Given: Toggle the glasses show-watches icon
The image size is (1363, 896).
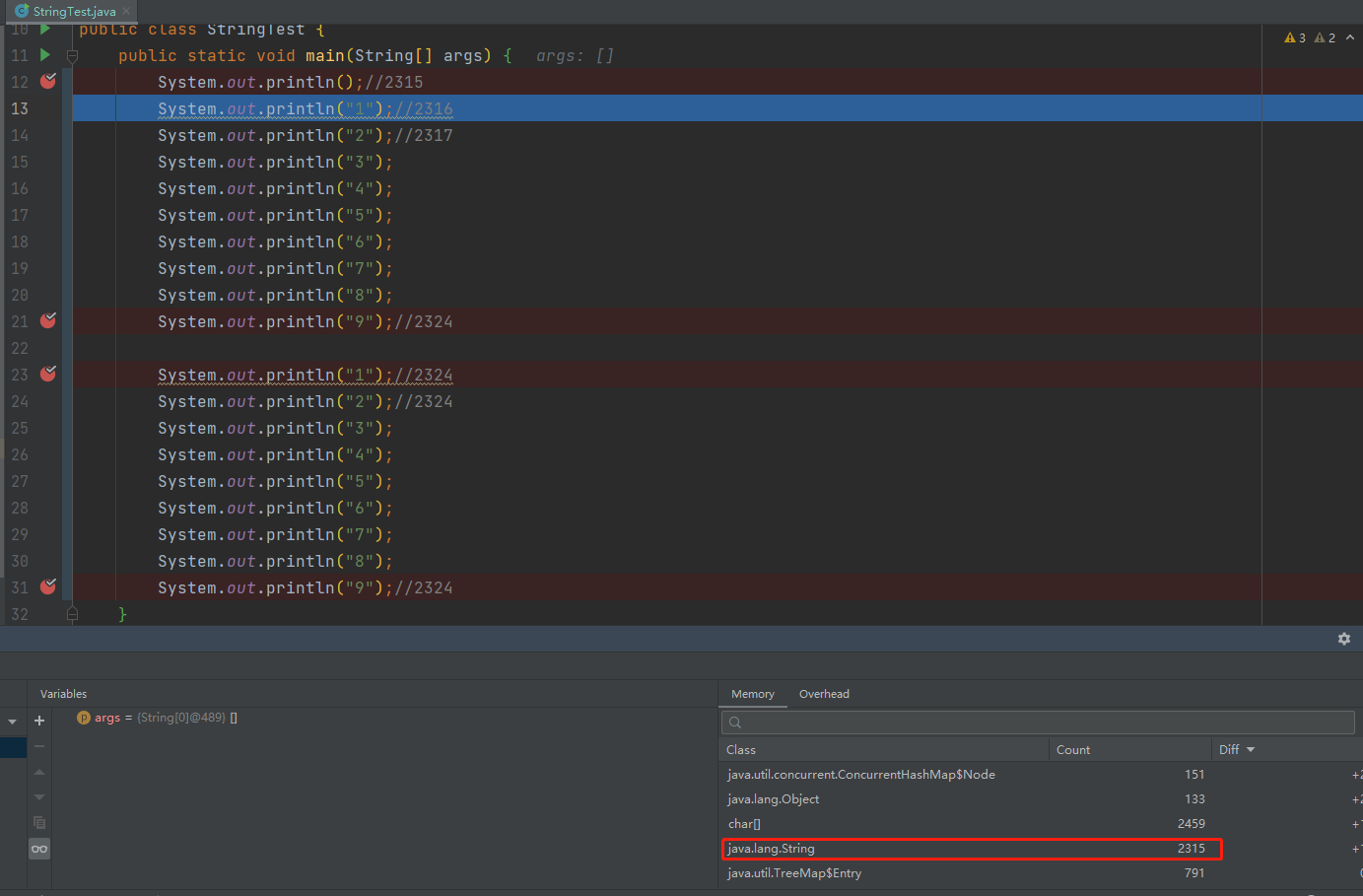Looking at the screenshot, I should tap(39, 849).
